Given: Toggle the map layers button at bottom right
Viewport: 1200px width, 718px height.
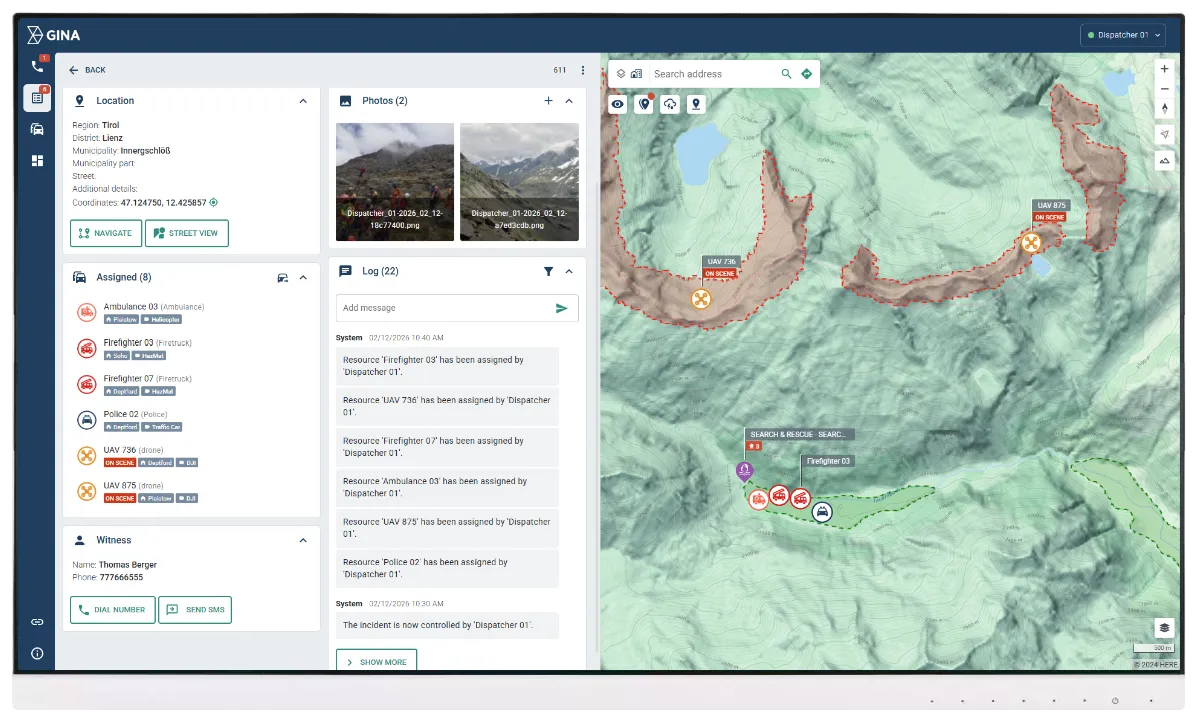Looking at the screenshot, I should tap(1164, 627).
